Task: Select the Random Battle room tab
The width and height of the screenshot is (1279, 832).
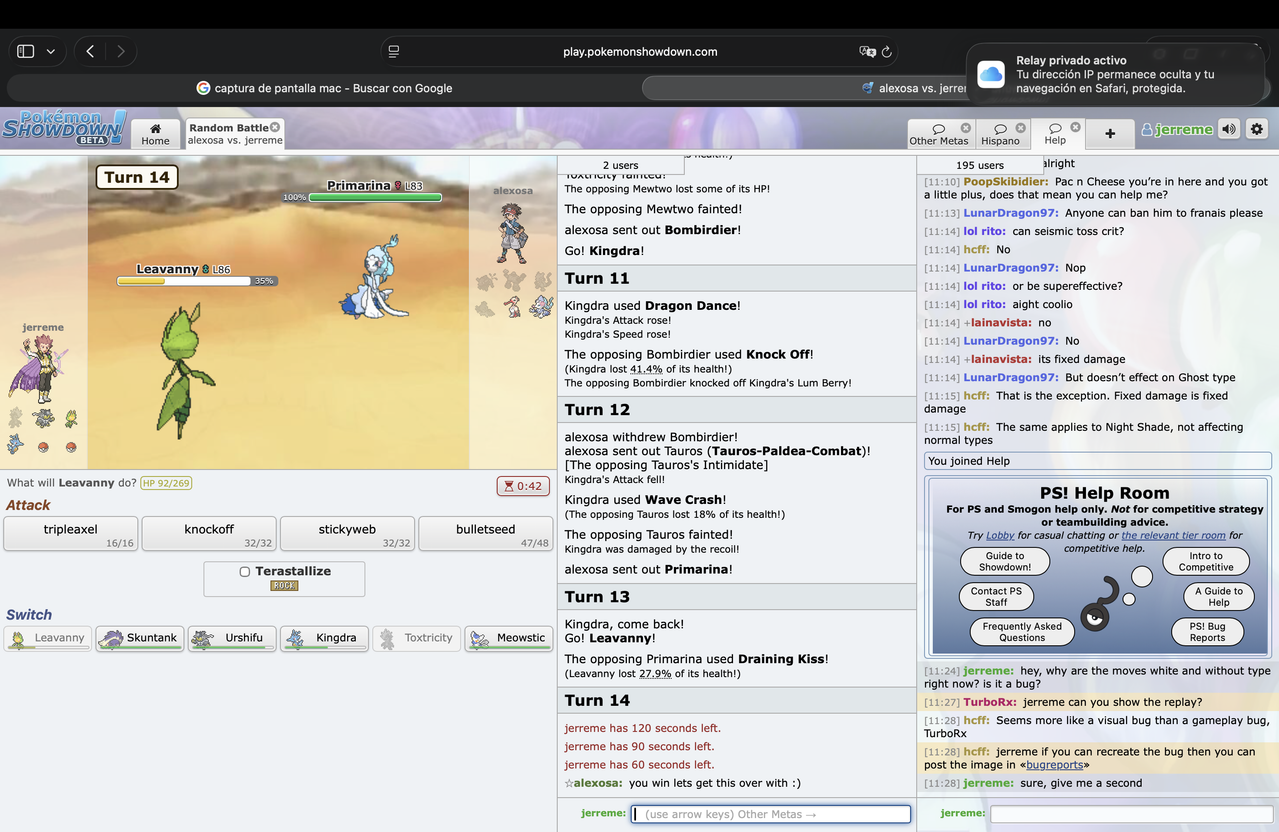Action: click(x=234, y=134)
